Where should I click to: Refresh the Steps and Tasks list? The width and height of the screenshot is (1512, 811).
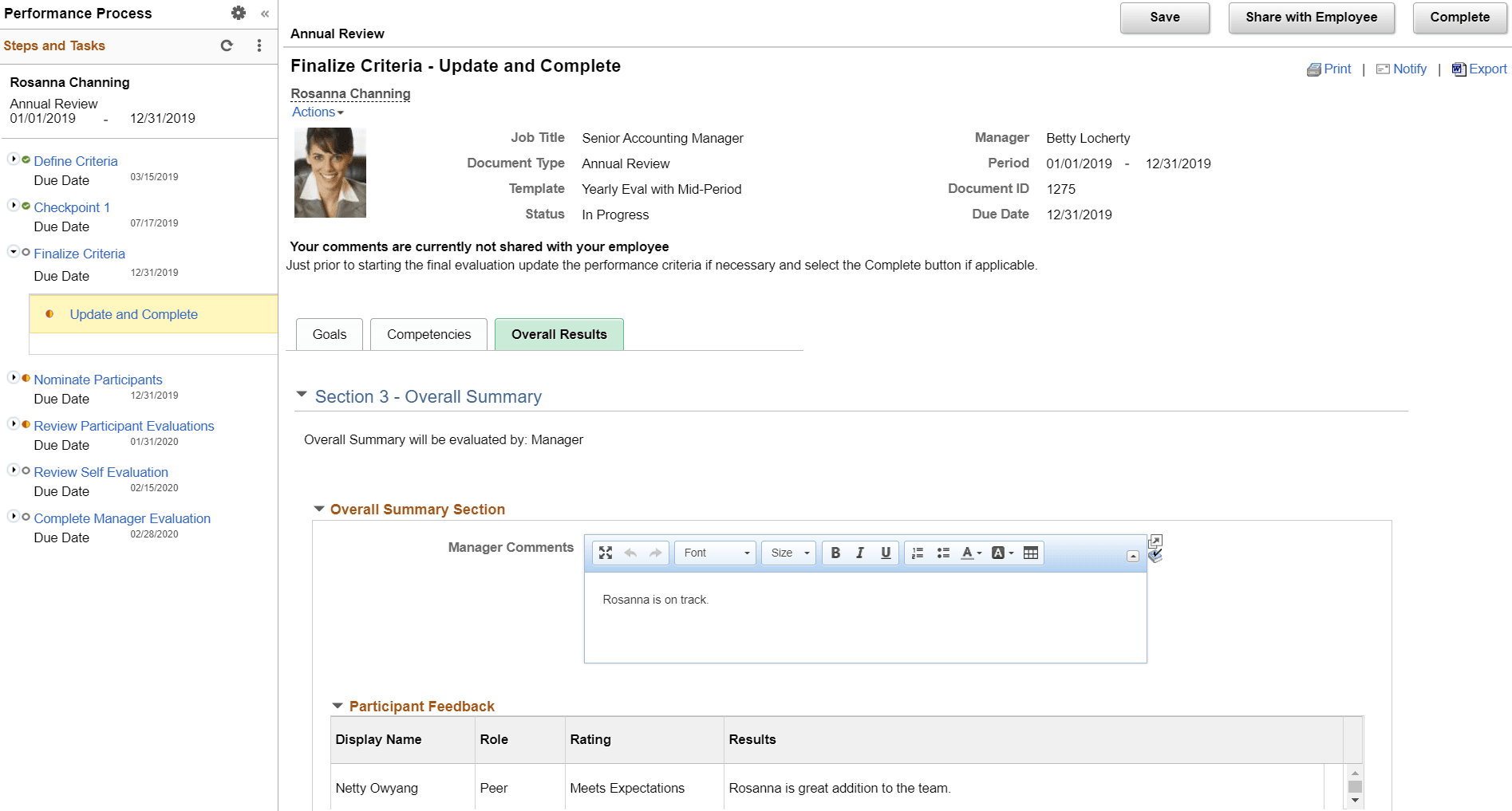(227, 45)
